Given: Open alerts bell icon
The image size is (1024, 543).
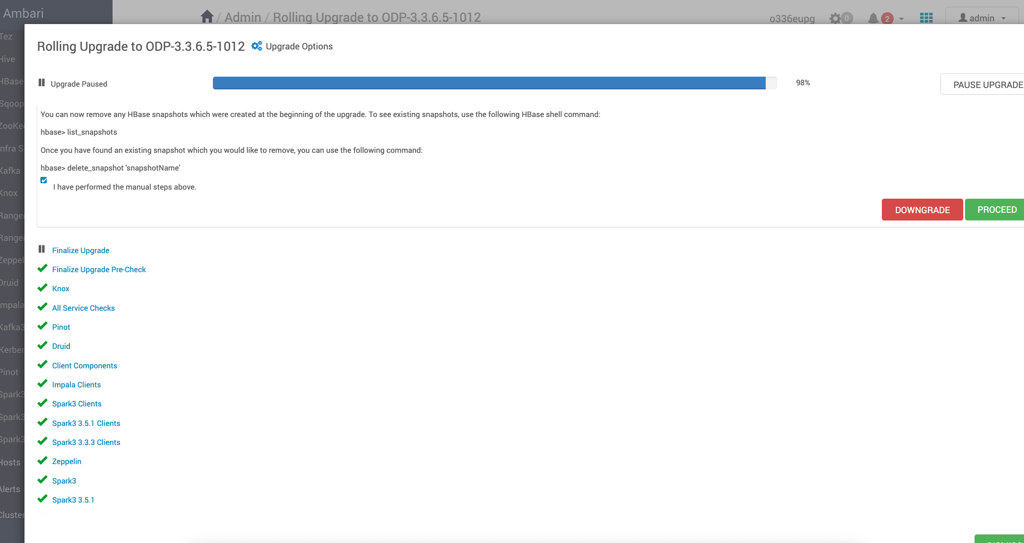Looking at the screenshot, I should 873,18.
